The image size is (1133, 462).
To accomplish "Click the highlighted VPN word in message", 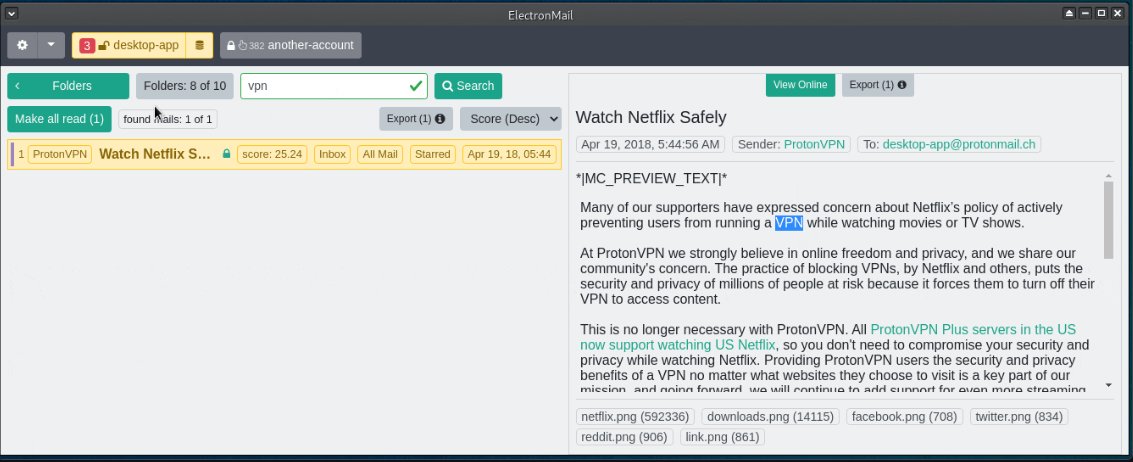I will tap(788, 223).
